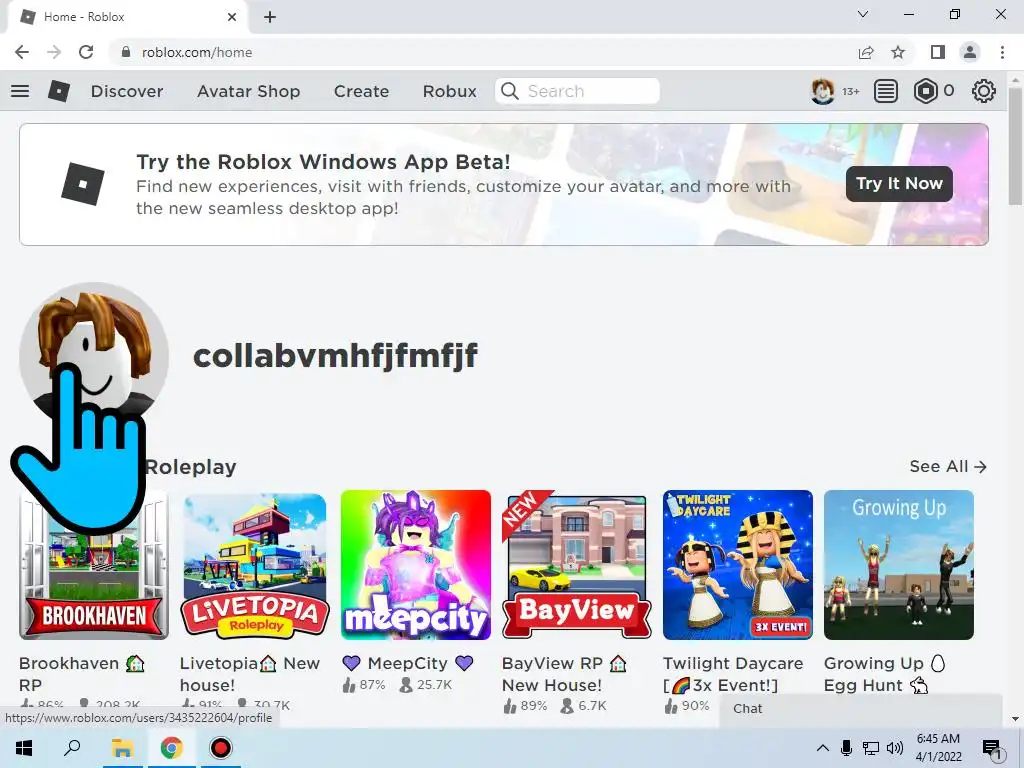Viewport: 1024px width, 768px height.
Task: Show hidden system tray icons
Action: click(x=823, y=748)
